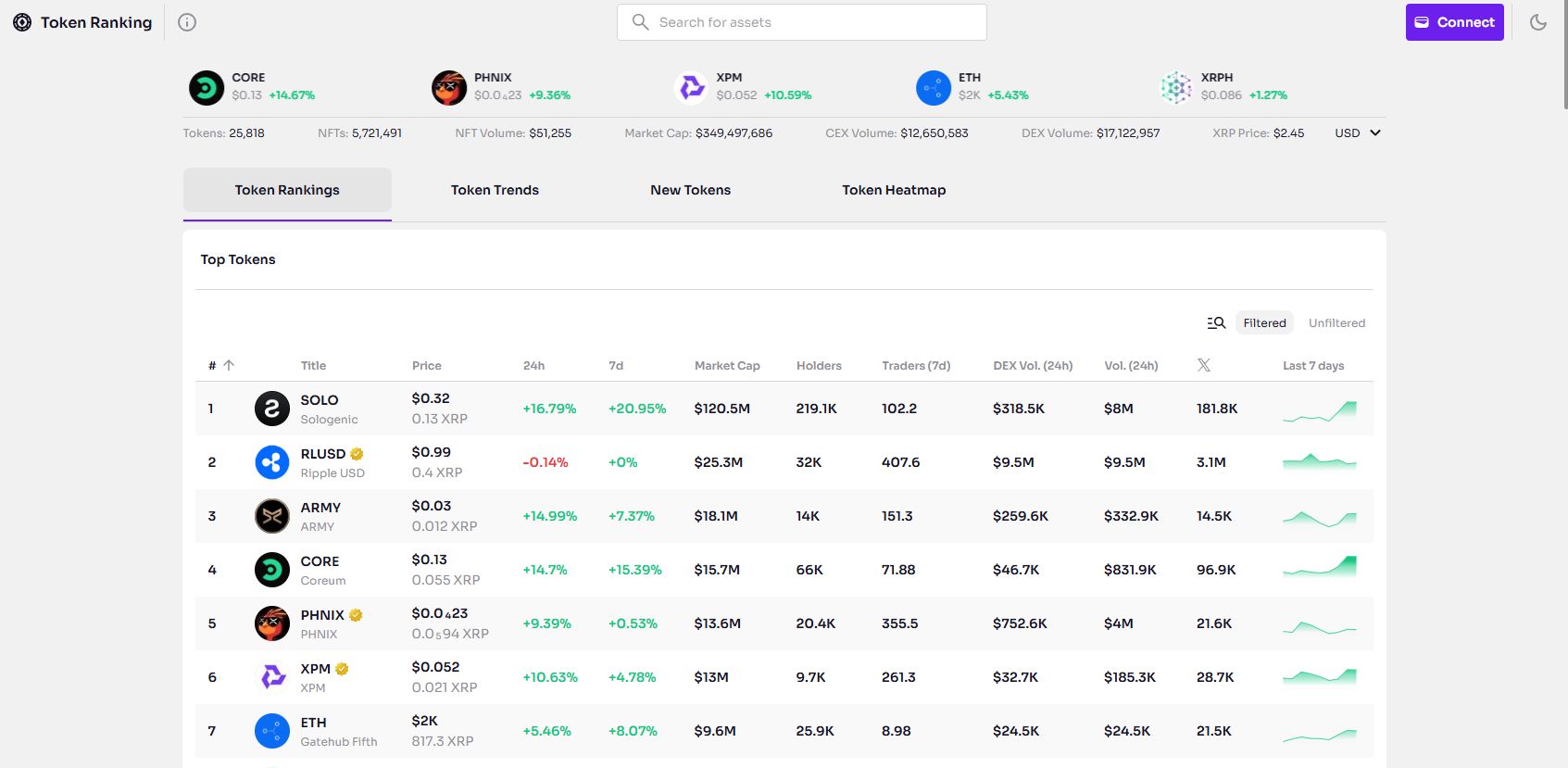The width and height of the screenshot is (1568, 768).
Task: Open XRPH ticker logo in top bar
Action: pos(1176,88)
